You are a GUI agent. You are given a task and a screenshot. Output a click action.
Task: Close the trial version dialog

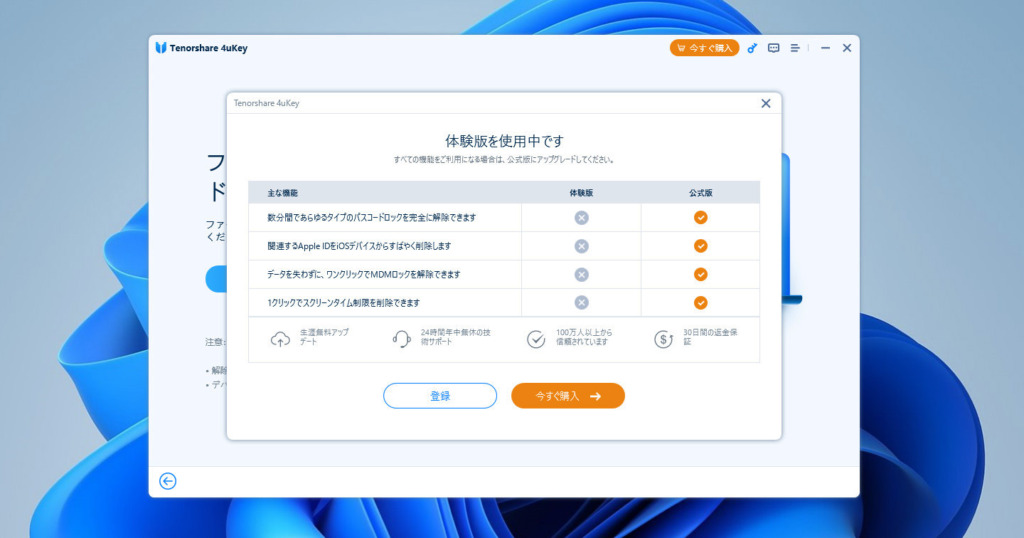(x=766, y=103)
